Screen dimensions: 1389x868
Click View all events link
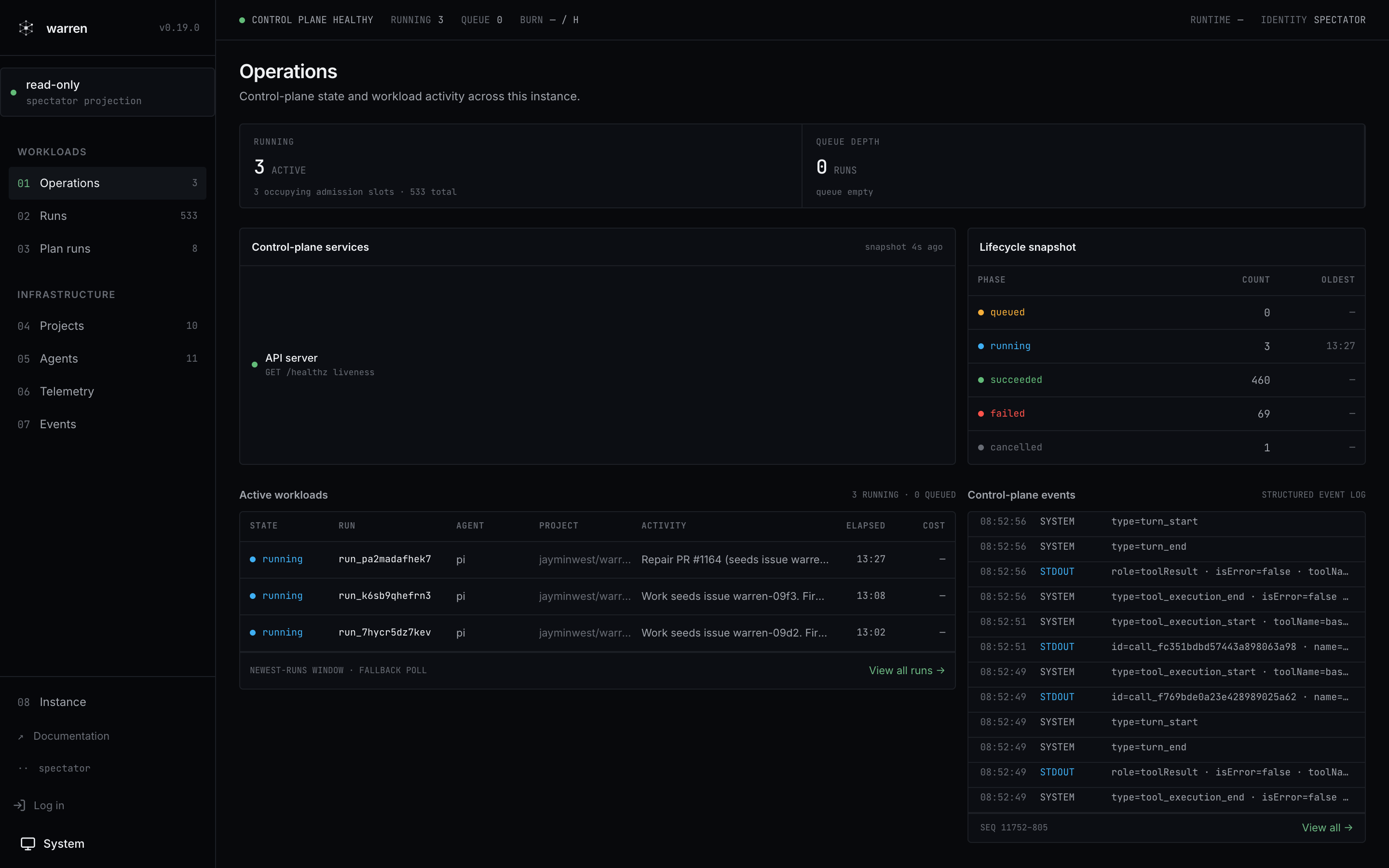pyautogui.click(x=1327, y=827)
